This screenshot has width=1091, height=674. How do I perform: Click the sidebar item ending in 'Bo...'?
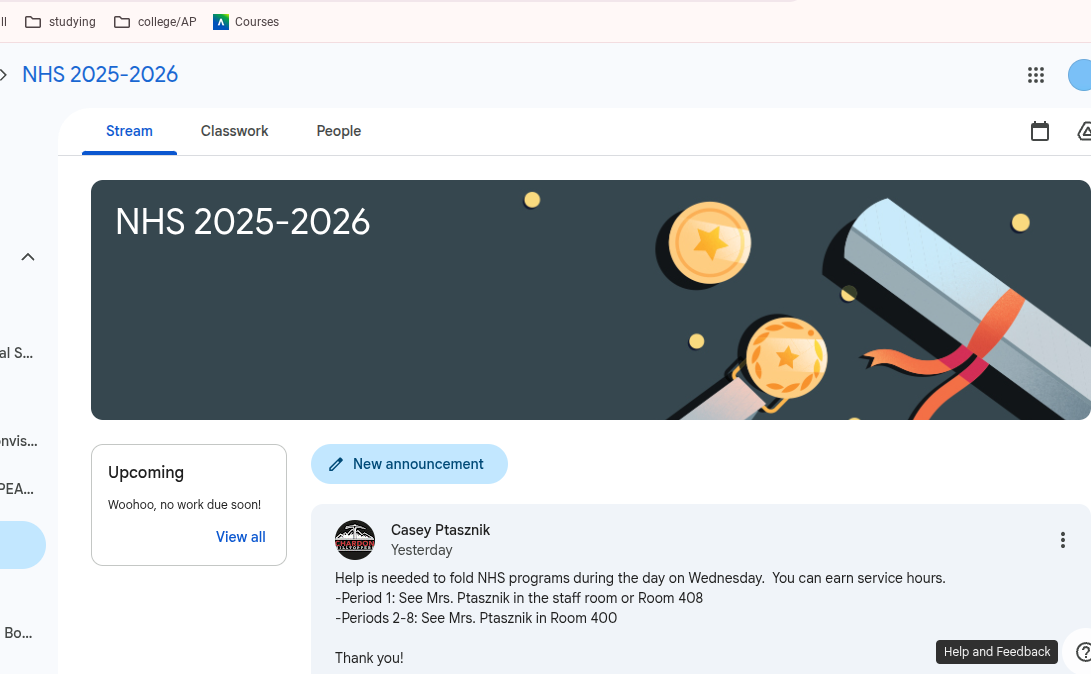[17, 633]
